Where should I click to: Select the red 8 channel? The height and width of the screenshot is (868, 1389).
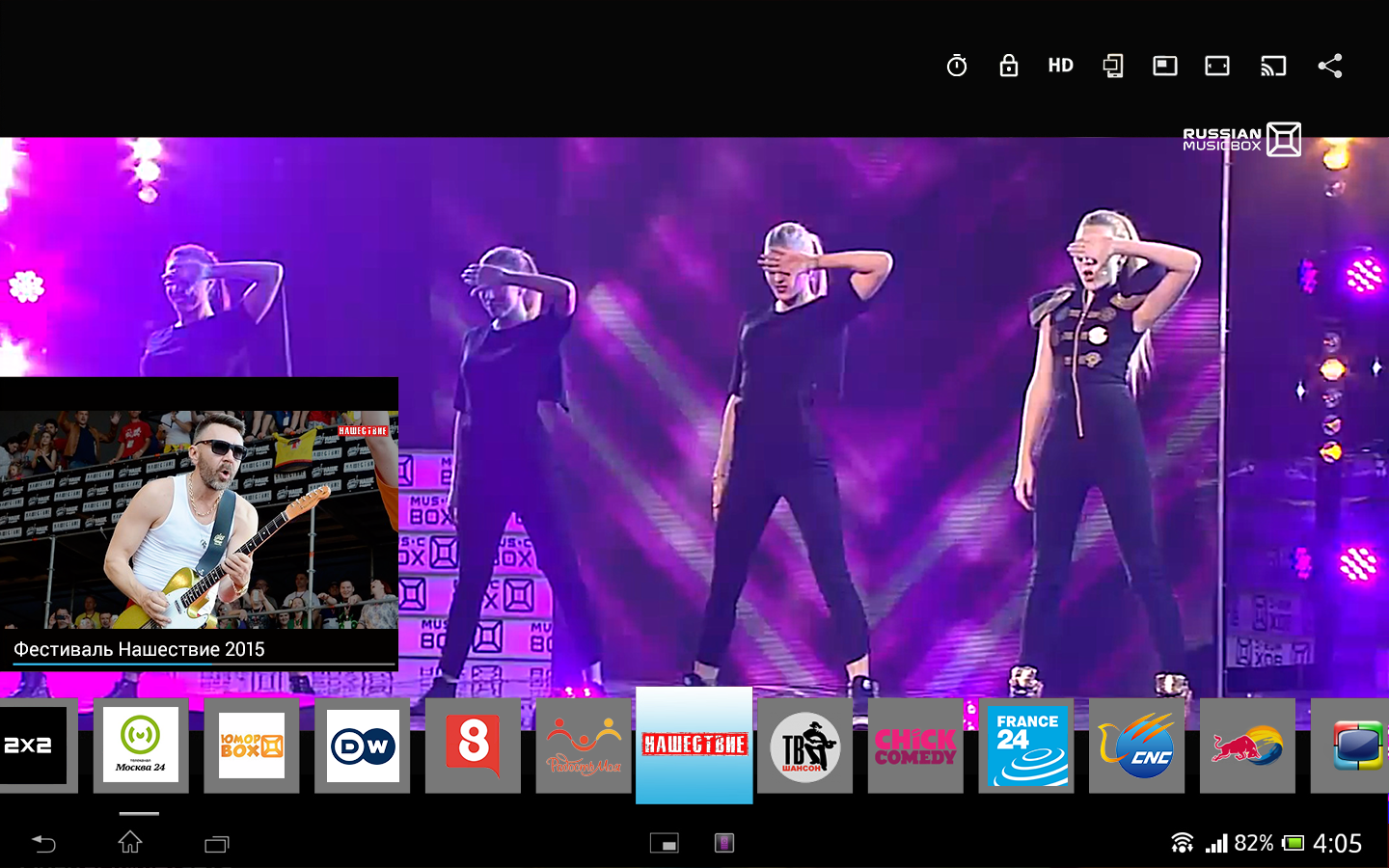point(473,746)
